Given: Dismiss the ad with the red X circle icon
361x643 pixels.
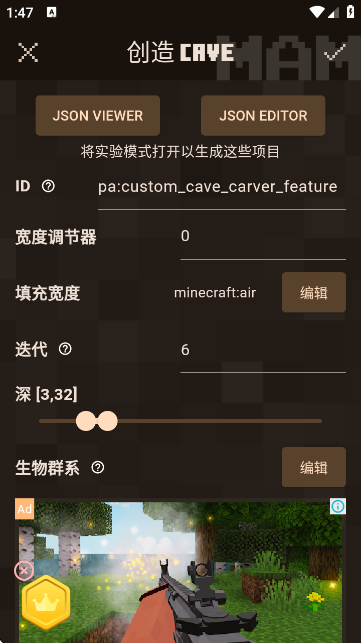Looking at the screenshot, I should (x=24, y=571).
